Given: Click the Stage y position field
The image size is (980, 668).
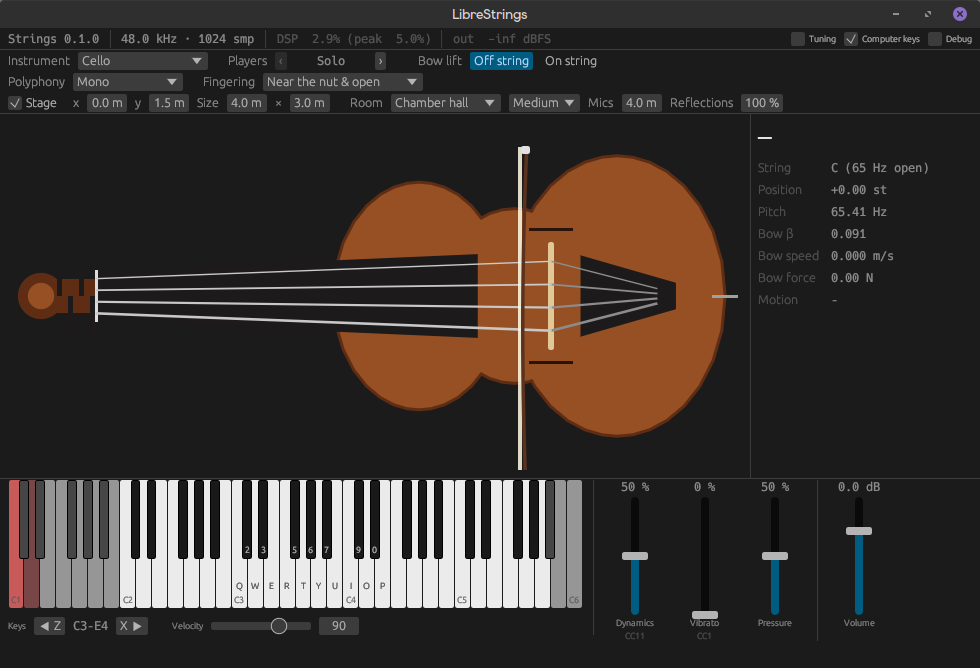Looking at the screenshot, I should tap(169, 102).
